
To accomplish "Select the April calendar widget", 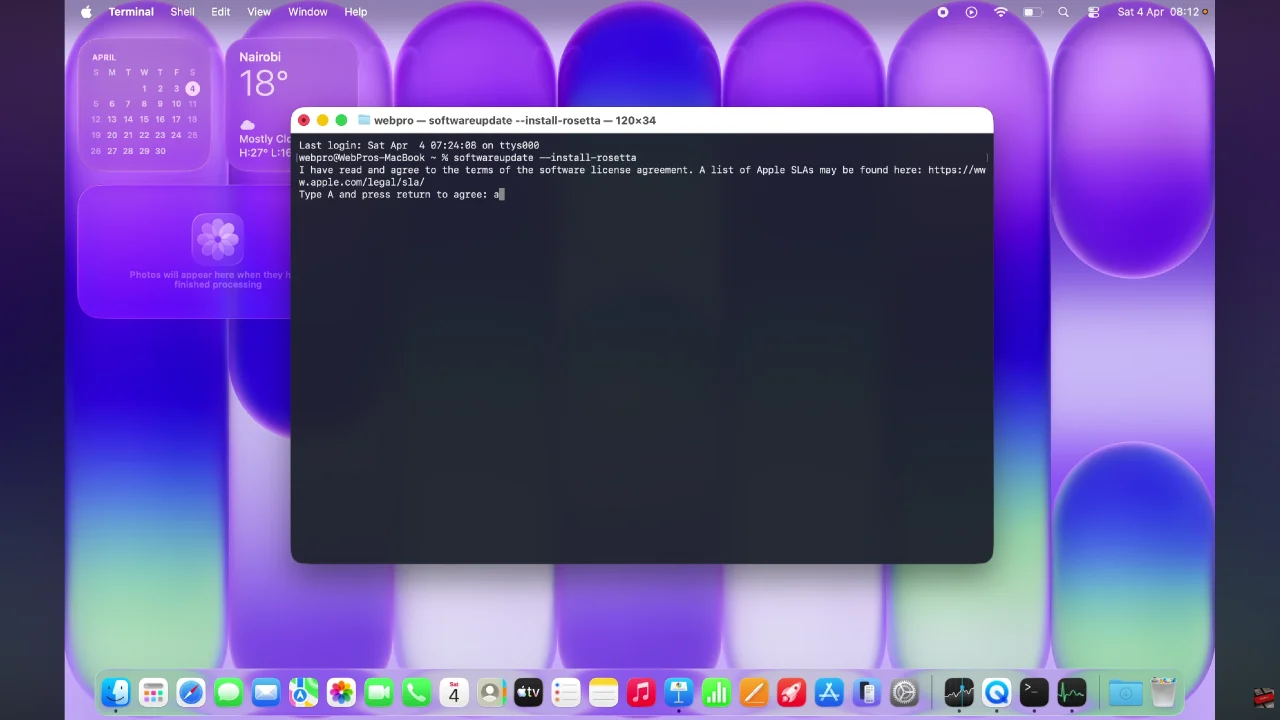I will pos(145,105).
